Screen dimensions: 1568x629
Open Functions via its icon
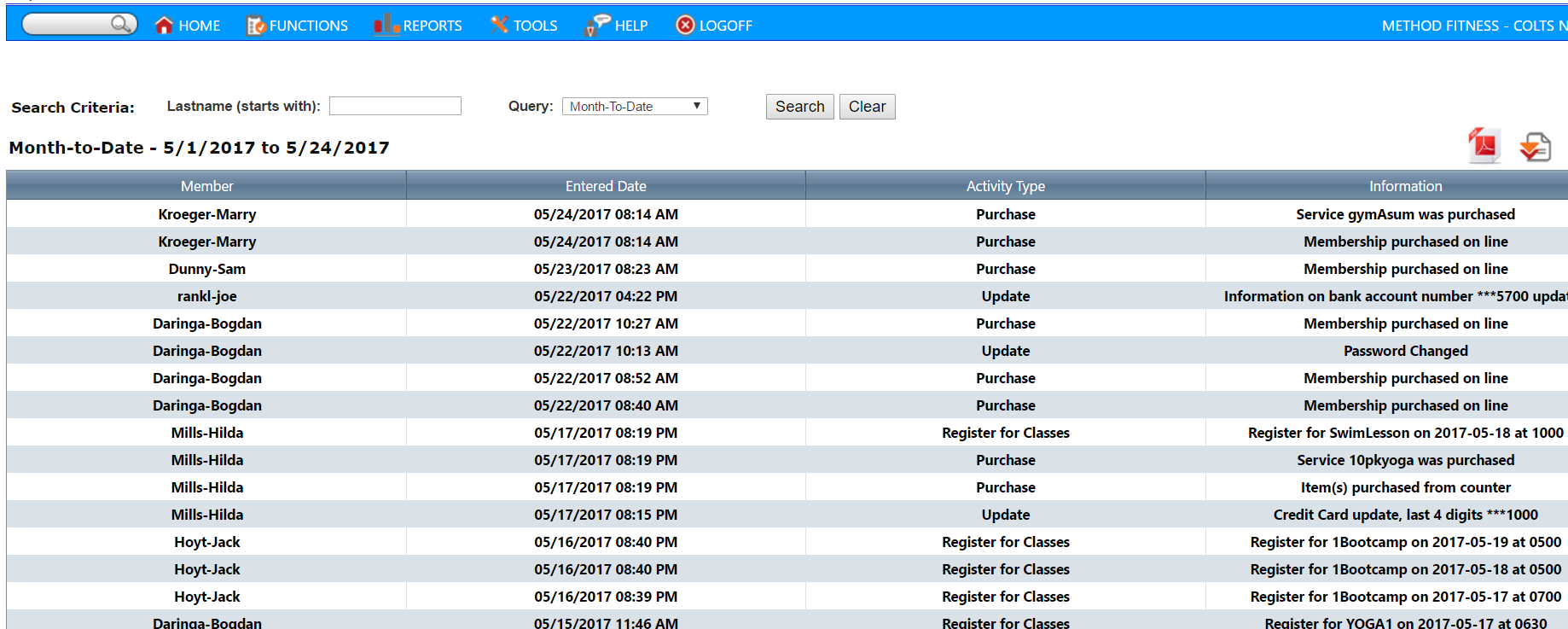click(x=255, y=26)
